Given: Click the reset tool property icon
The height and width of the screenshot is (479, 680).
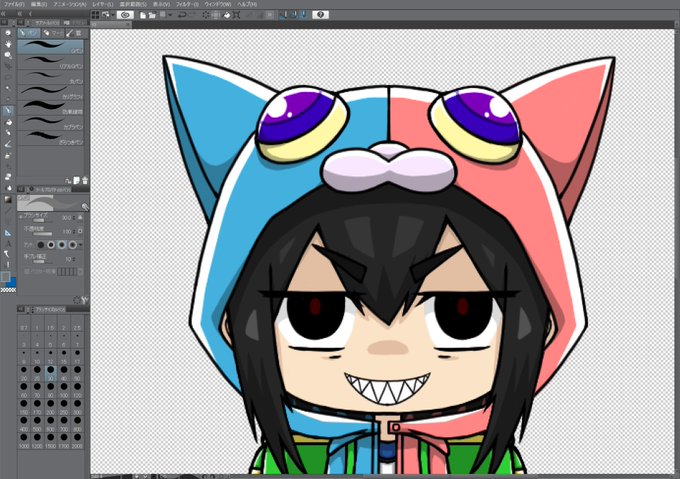Looking at the screenshot, I should [x=77, y=300].
